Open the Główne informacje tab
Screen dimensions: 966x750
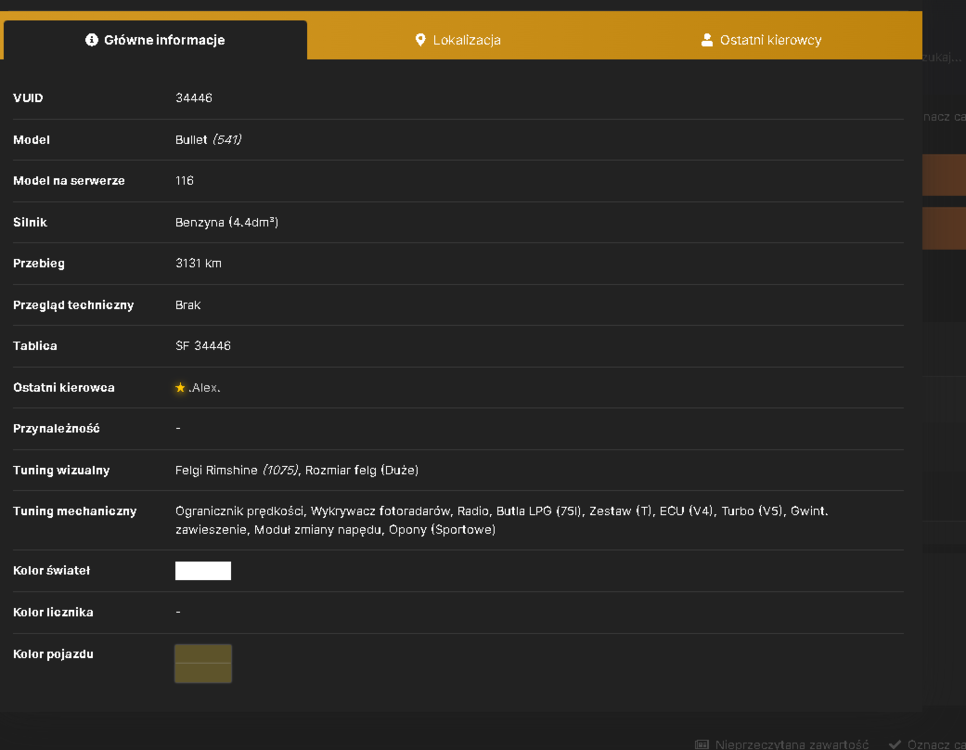click(x=155, y=40)
